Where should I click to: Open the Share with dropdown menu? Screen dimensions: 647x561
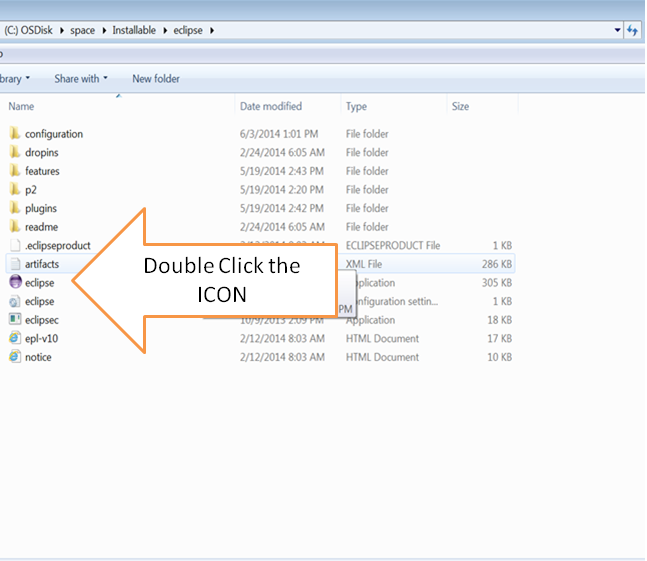(x=81, y=78)
